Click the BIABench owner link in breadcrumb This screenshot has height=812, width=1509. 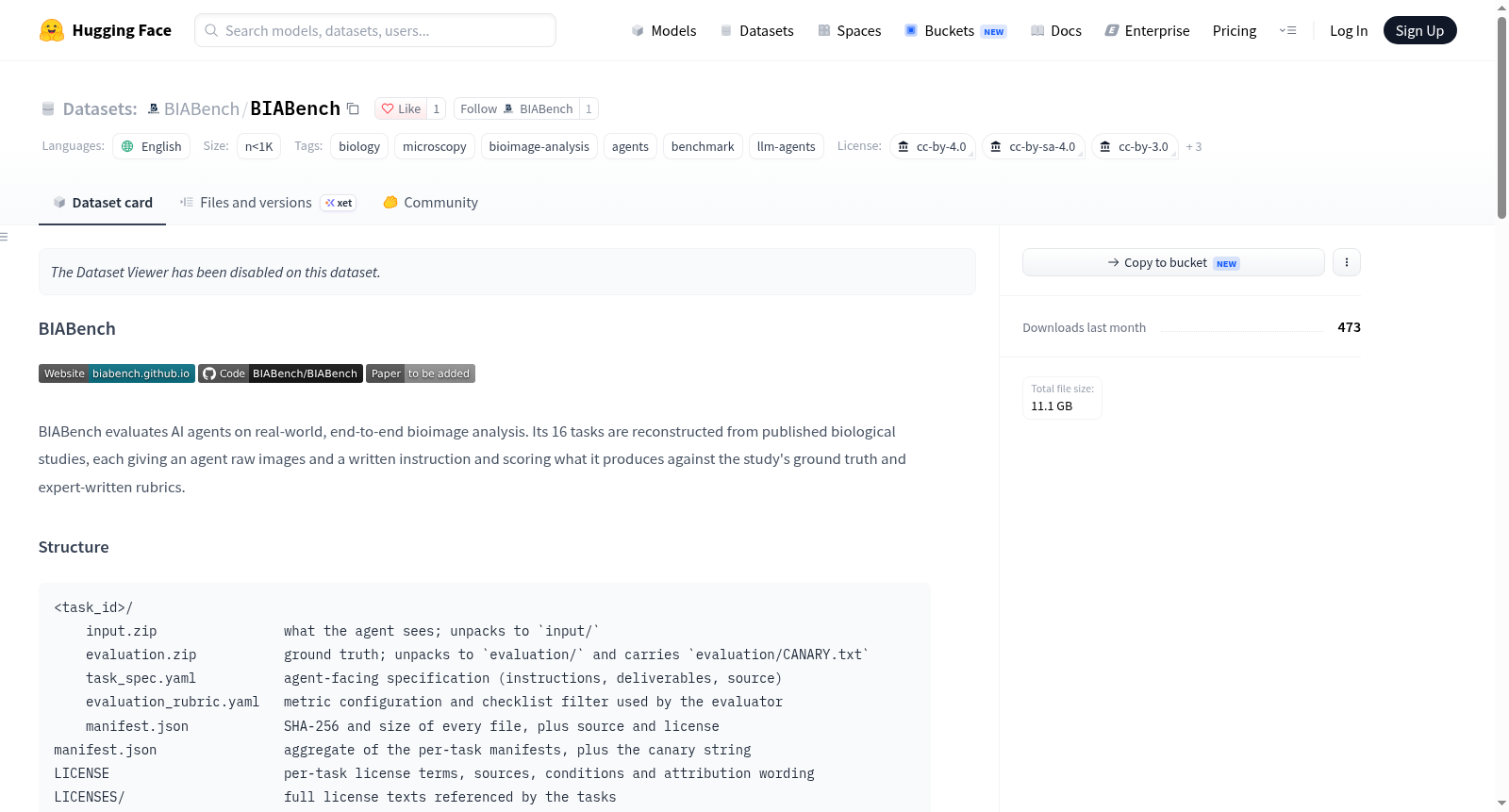click(202, 108)
